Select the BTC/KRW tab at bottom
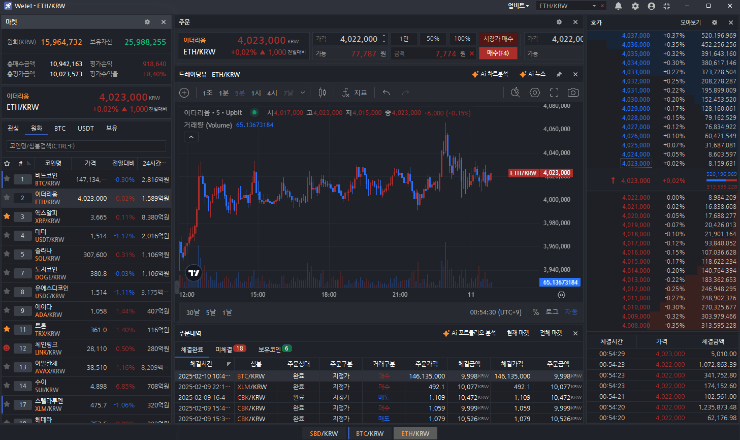The height and width of the screenshot is (440, 740). point(370,434)
